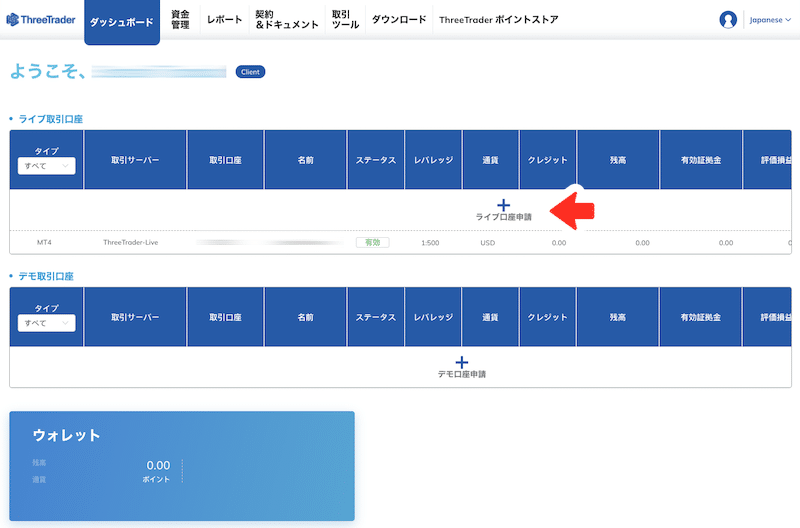Screen dimensions: 800x528
Task: Click ステータス header in demo accounts table
Action: (376, 317)
